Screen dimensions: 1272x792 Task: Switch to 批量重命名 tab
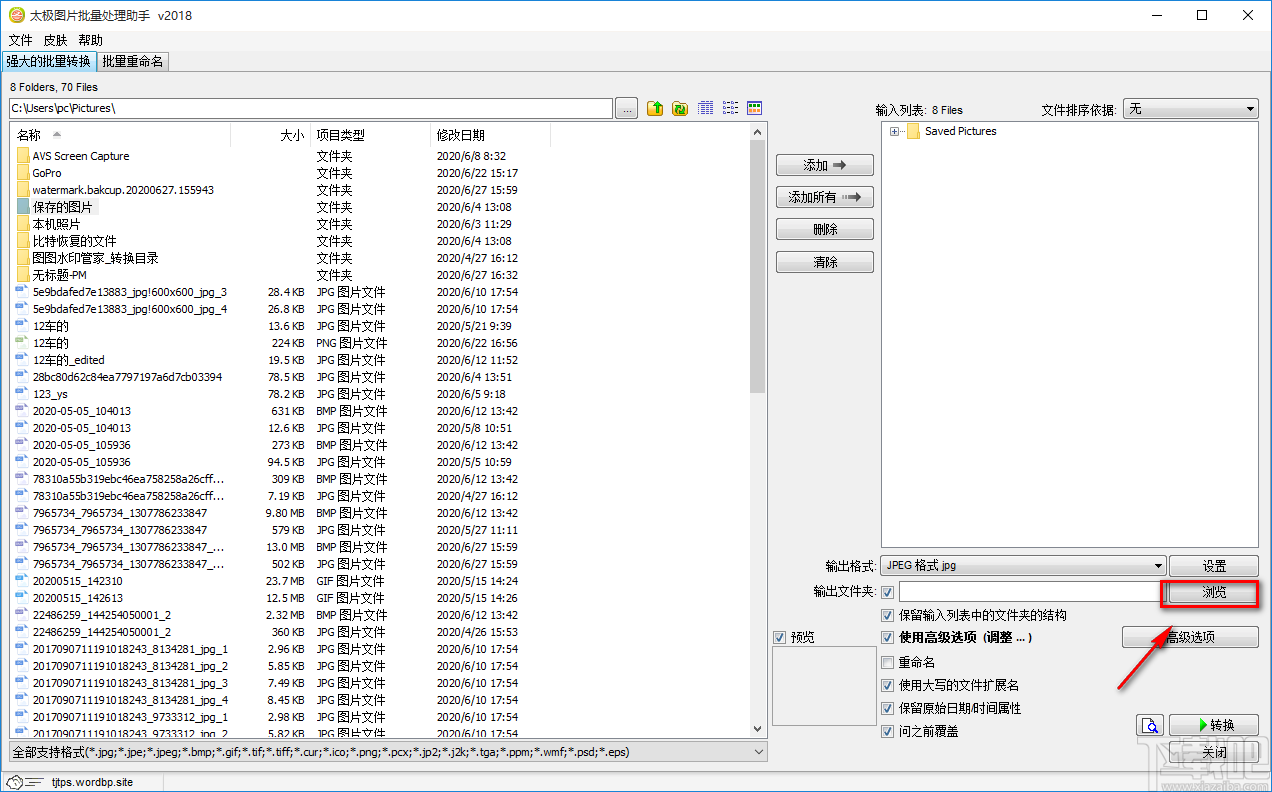[132, 62]
